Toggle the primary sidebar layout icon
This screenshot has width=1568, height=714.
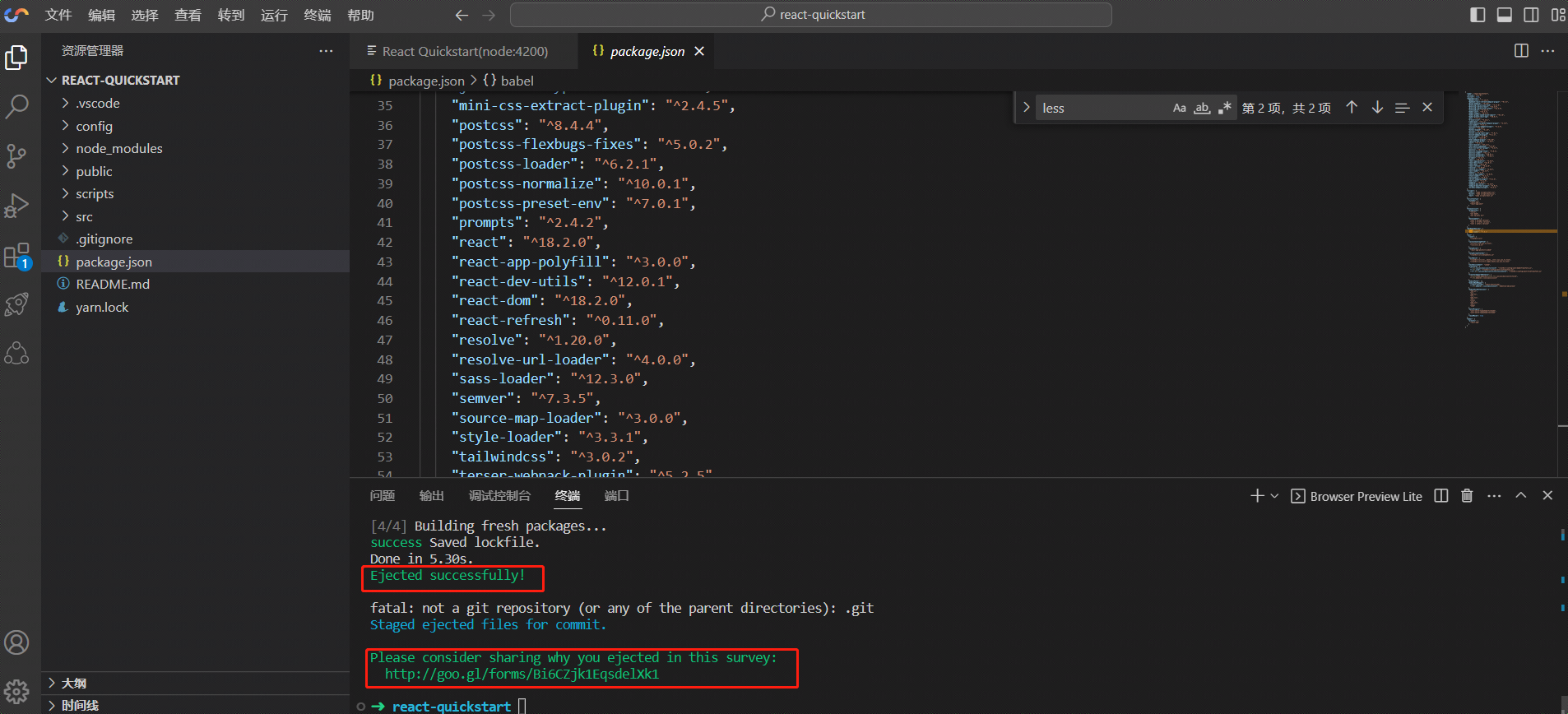click(1478, 15)
